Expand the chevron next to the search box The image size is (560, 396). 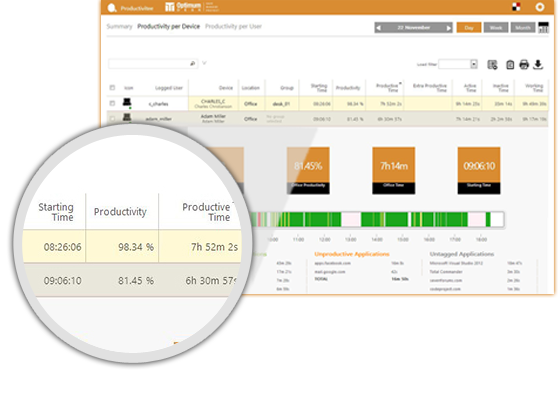204,63
